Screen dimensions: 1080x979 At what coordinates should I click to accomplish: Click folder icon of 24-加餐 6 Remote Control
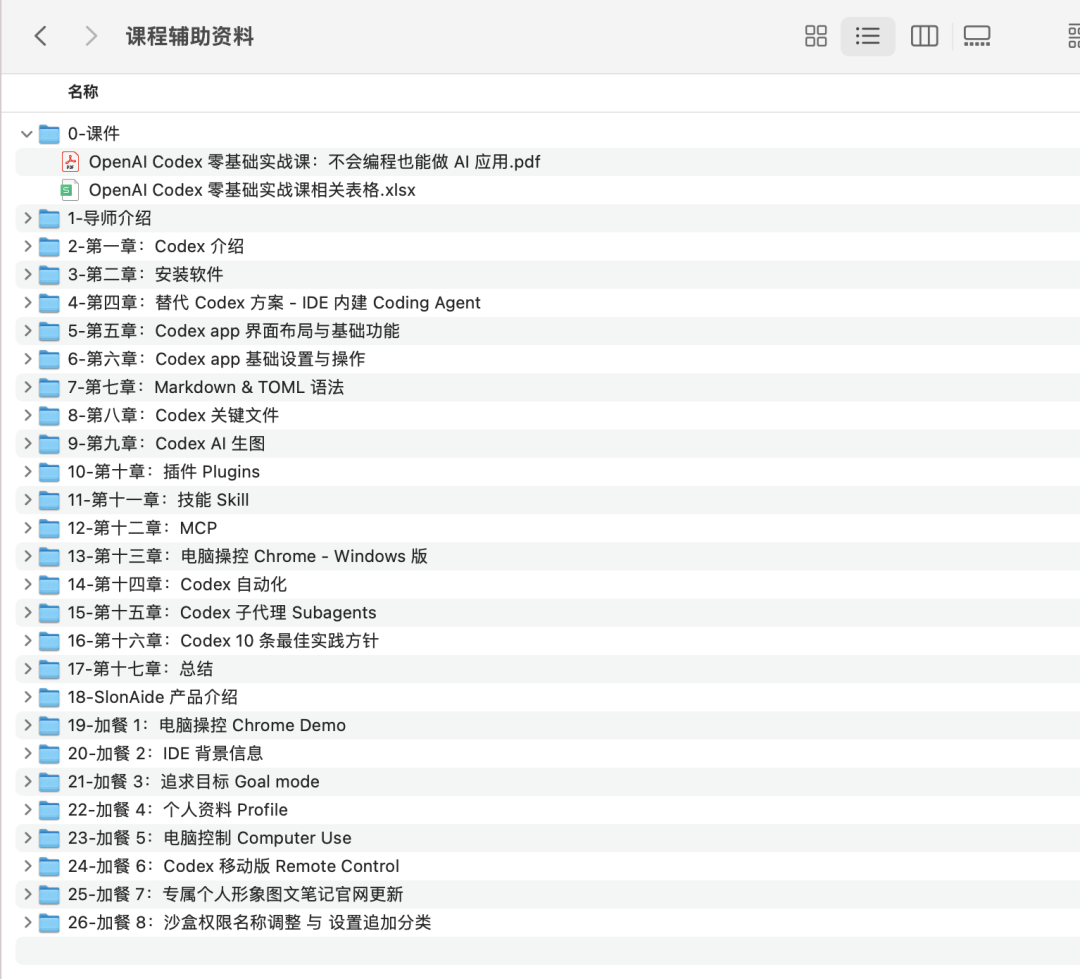pos(49,866)
